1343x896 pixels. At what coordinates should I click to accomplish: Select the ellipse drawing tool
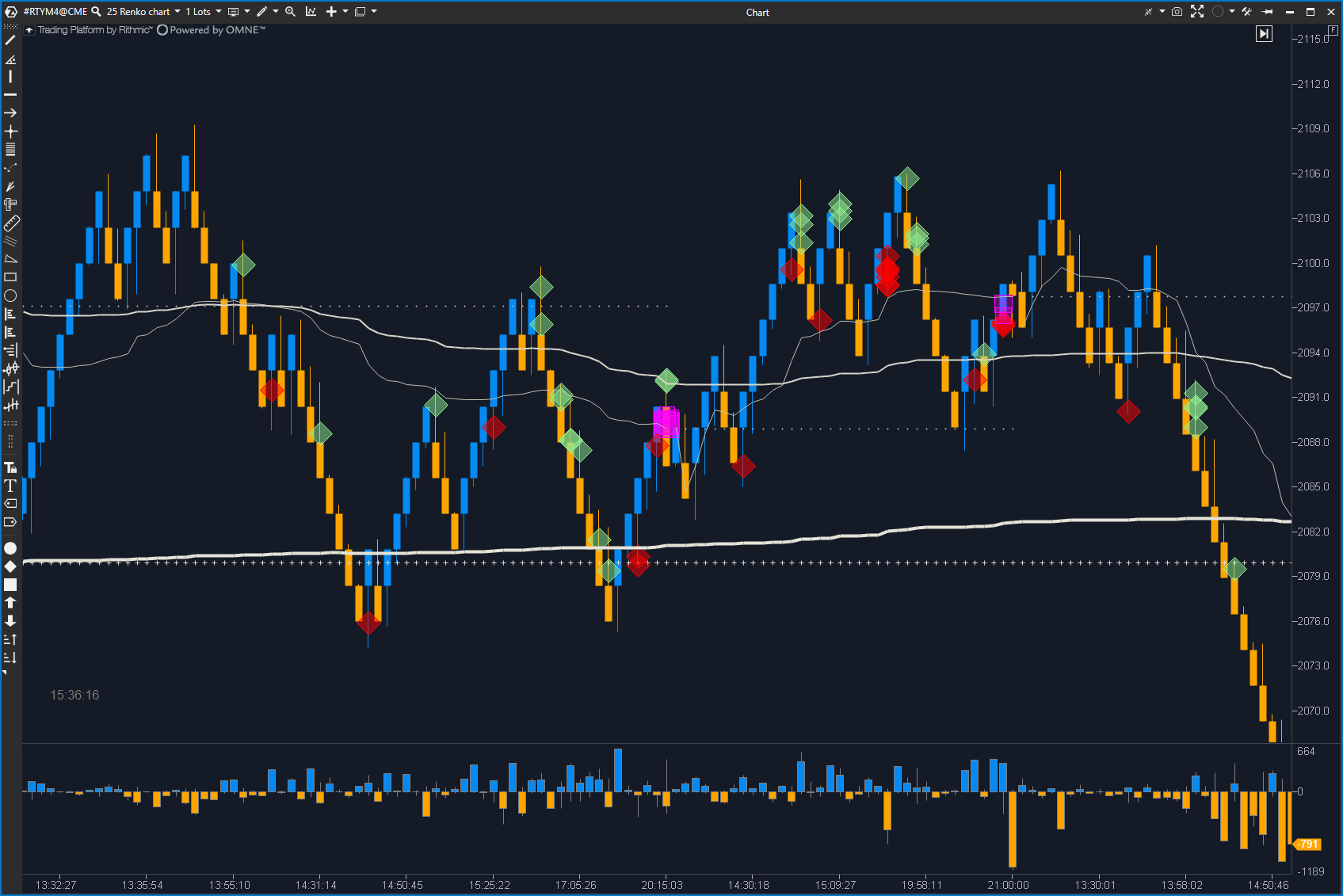(10, 295)
